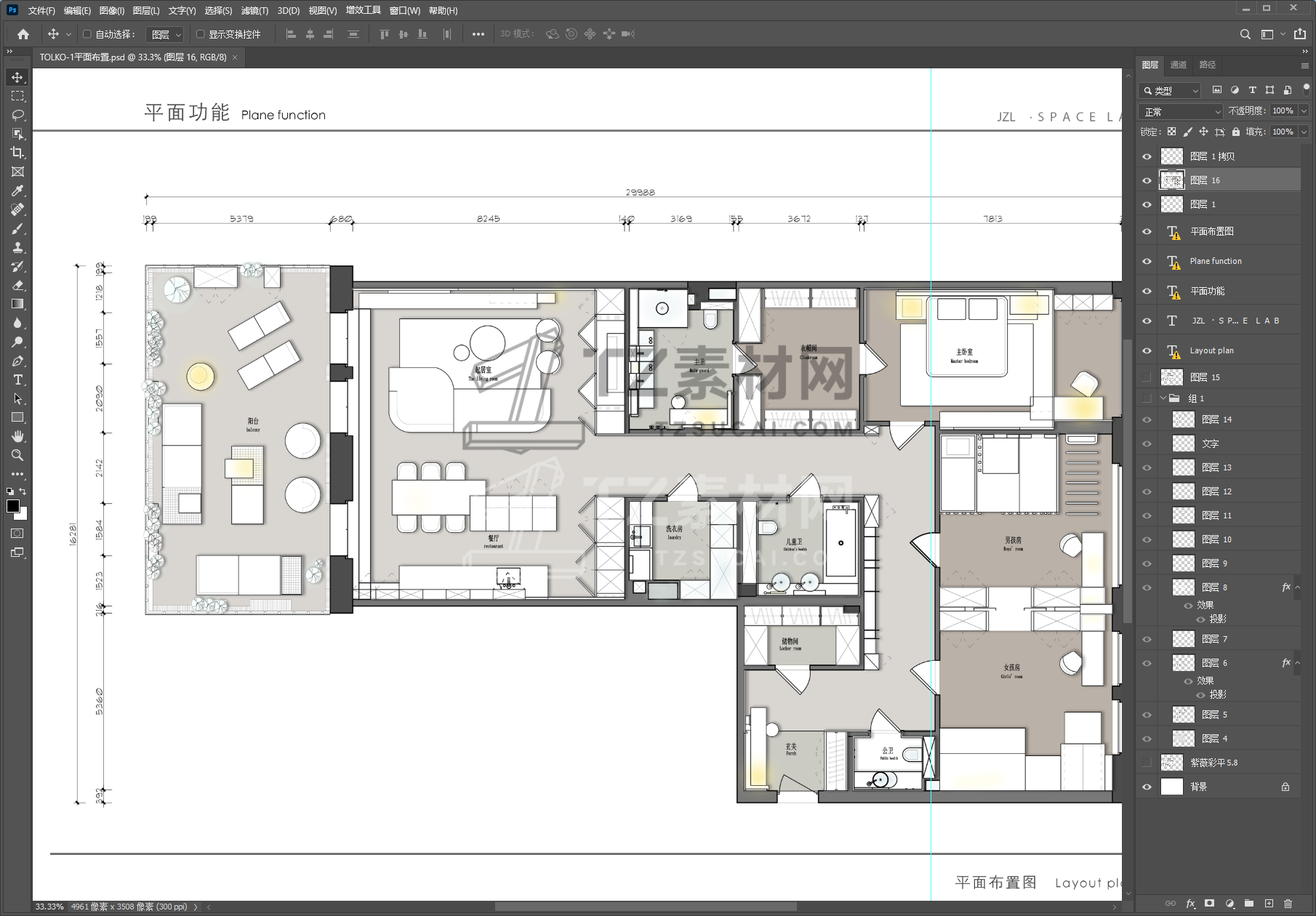This screenshot has width=1316, height=916.
Task: Click the 图层 16 layer thumbnail
Action: coord(1171,180)
